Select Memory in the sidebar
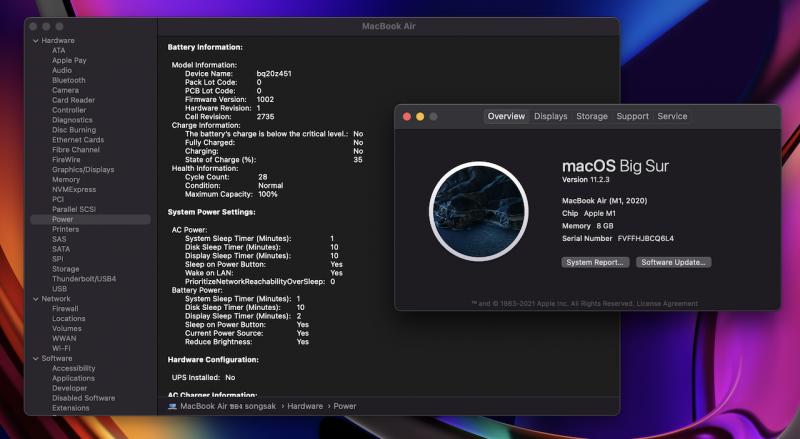This screenshot has width=800, height=439. click(66, 180)
